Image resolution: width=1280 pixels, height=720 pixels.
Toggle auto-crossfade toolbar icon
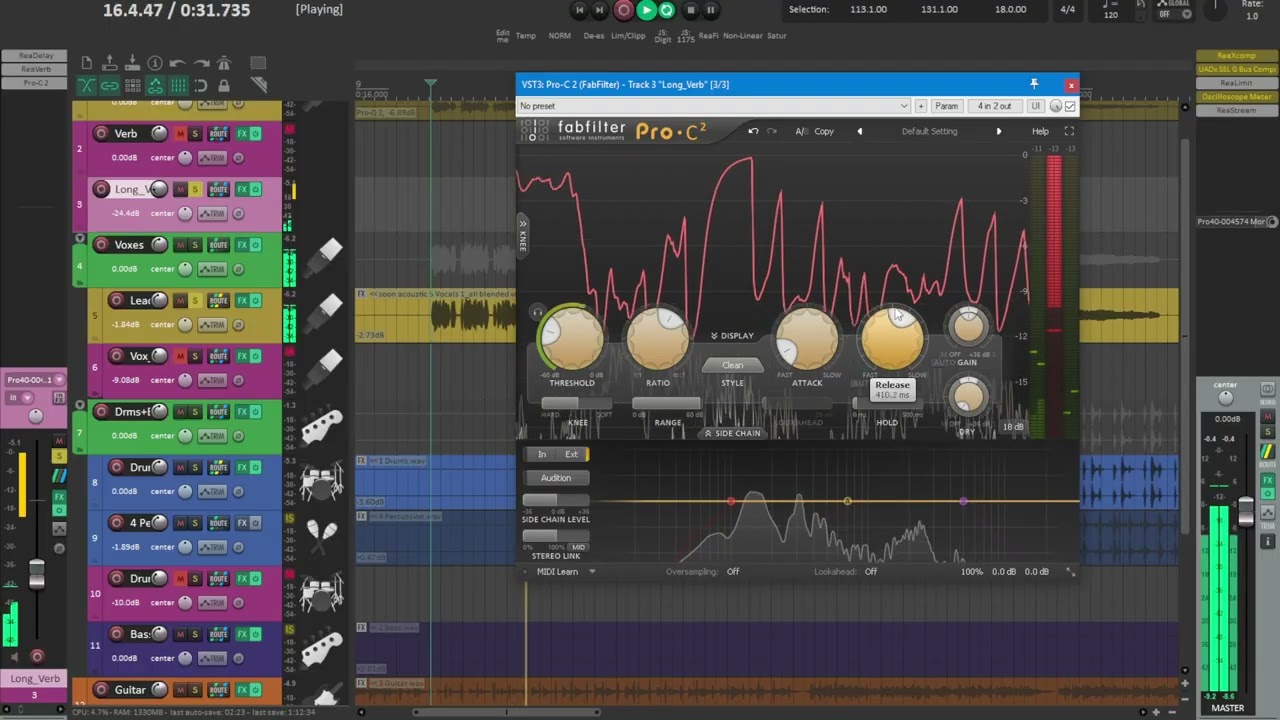pyautogui.click(x=87, y=86)
